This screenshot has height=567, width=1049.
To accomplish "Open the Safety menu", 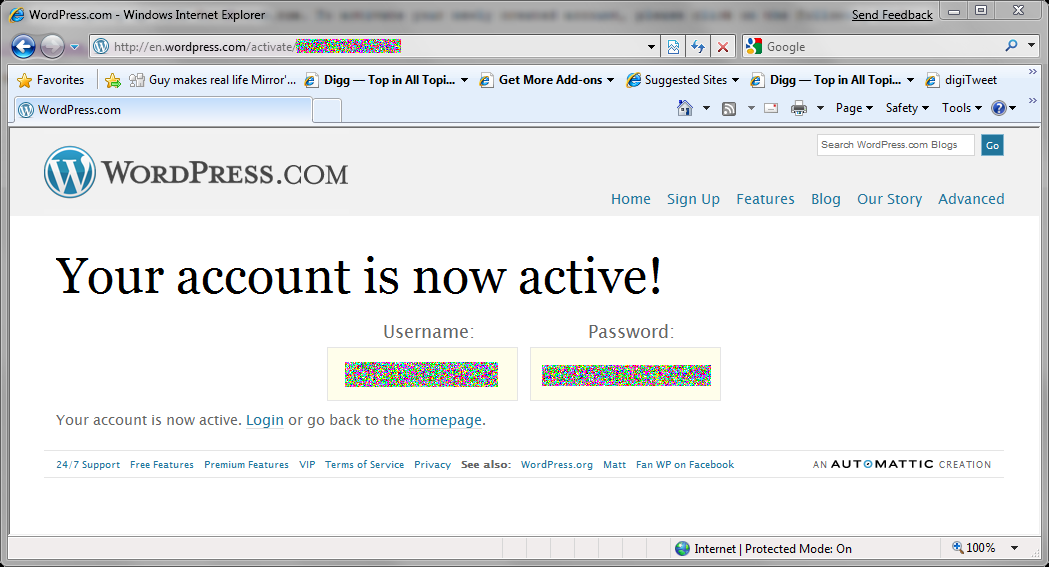I will tap(907, 108).
